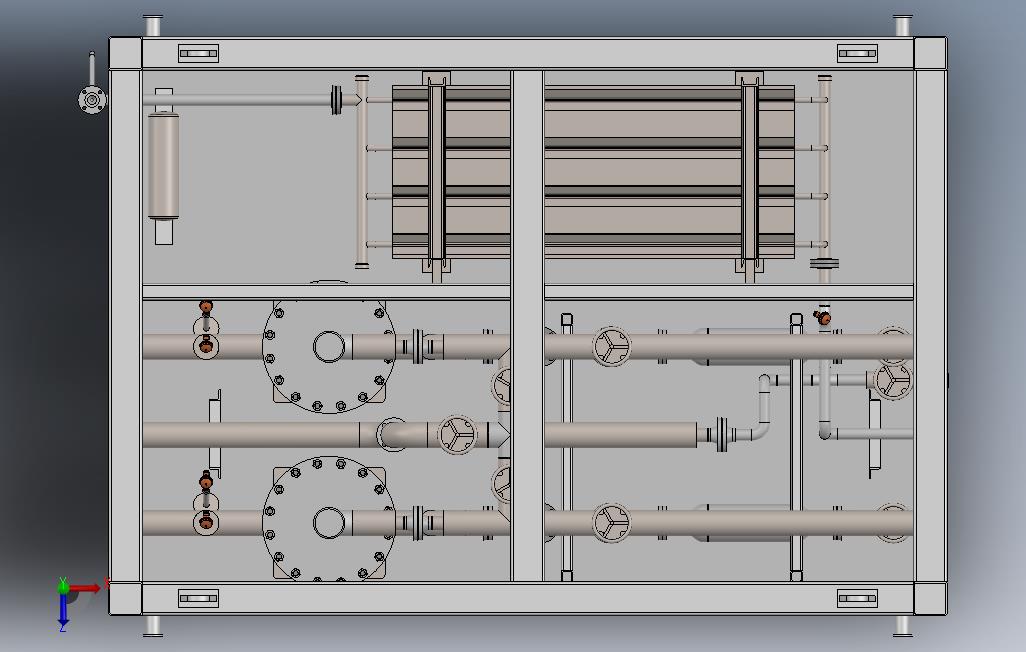The height and width of the screenshot is (652, 1026).
Task: Select the lower round bolted flange cover
Action: [x=328, y=520]
